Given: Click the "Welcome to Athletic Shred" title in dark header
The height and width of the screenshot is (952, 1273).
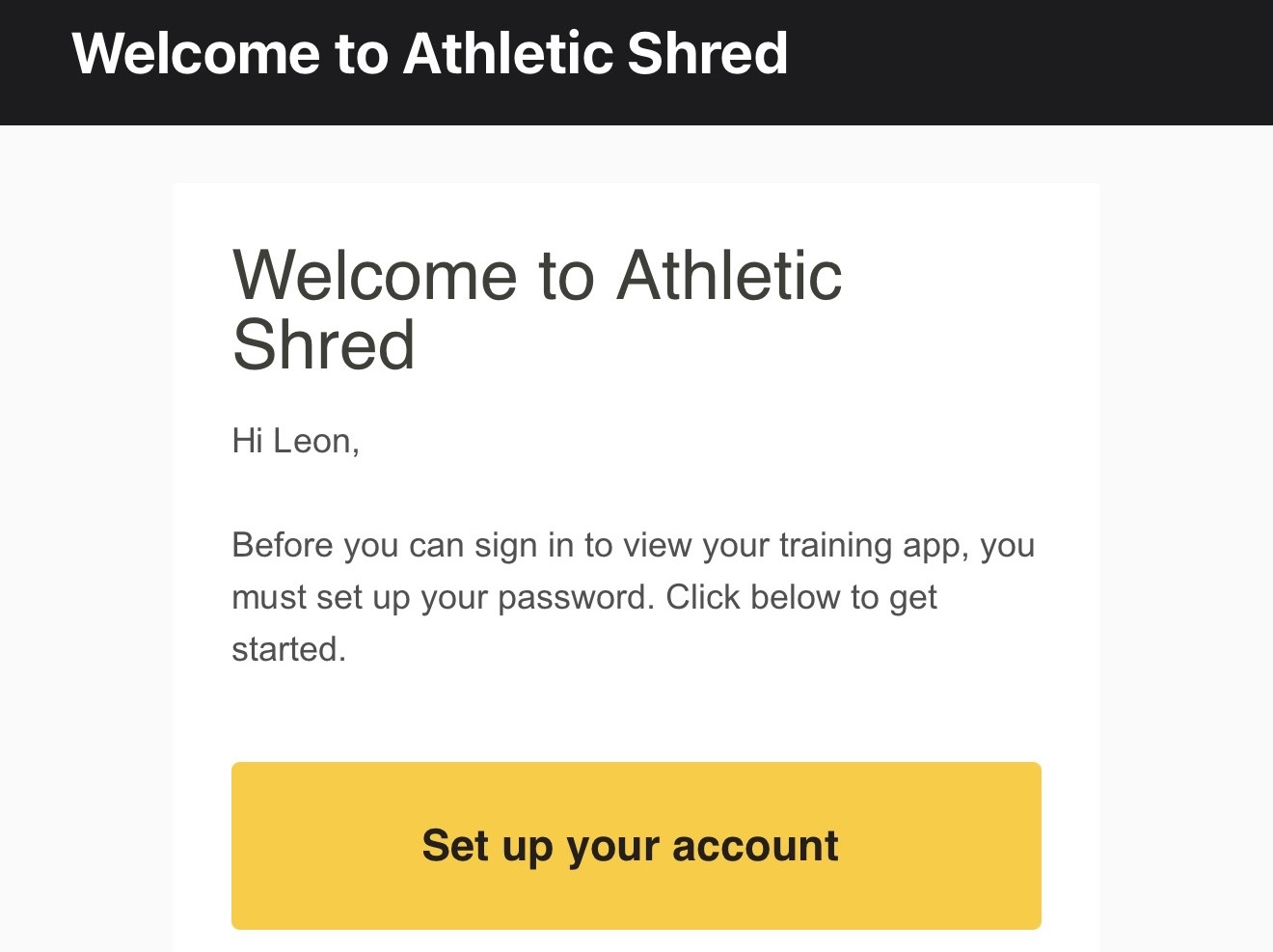Looking at the screenshot, I should [x=429, y=53].
